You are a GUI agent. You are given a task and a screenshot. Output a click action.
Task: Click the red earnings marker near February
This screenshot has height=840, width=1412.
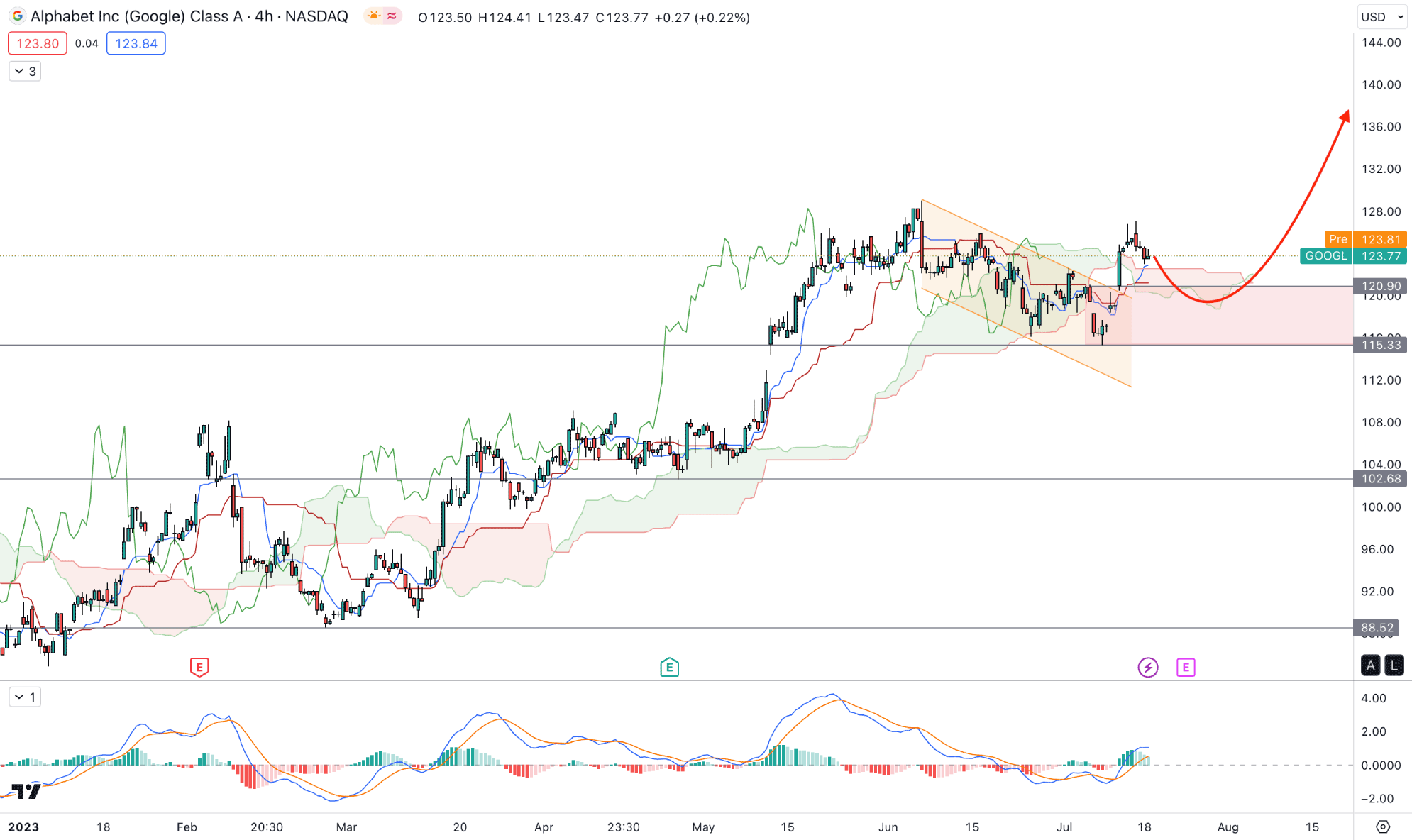click(x=199, y=667)
